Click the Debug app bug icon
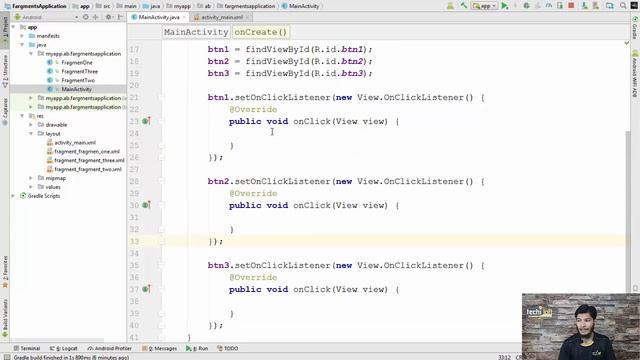Screen dimensions: 640x360 tap(527, 6)
